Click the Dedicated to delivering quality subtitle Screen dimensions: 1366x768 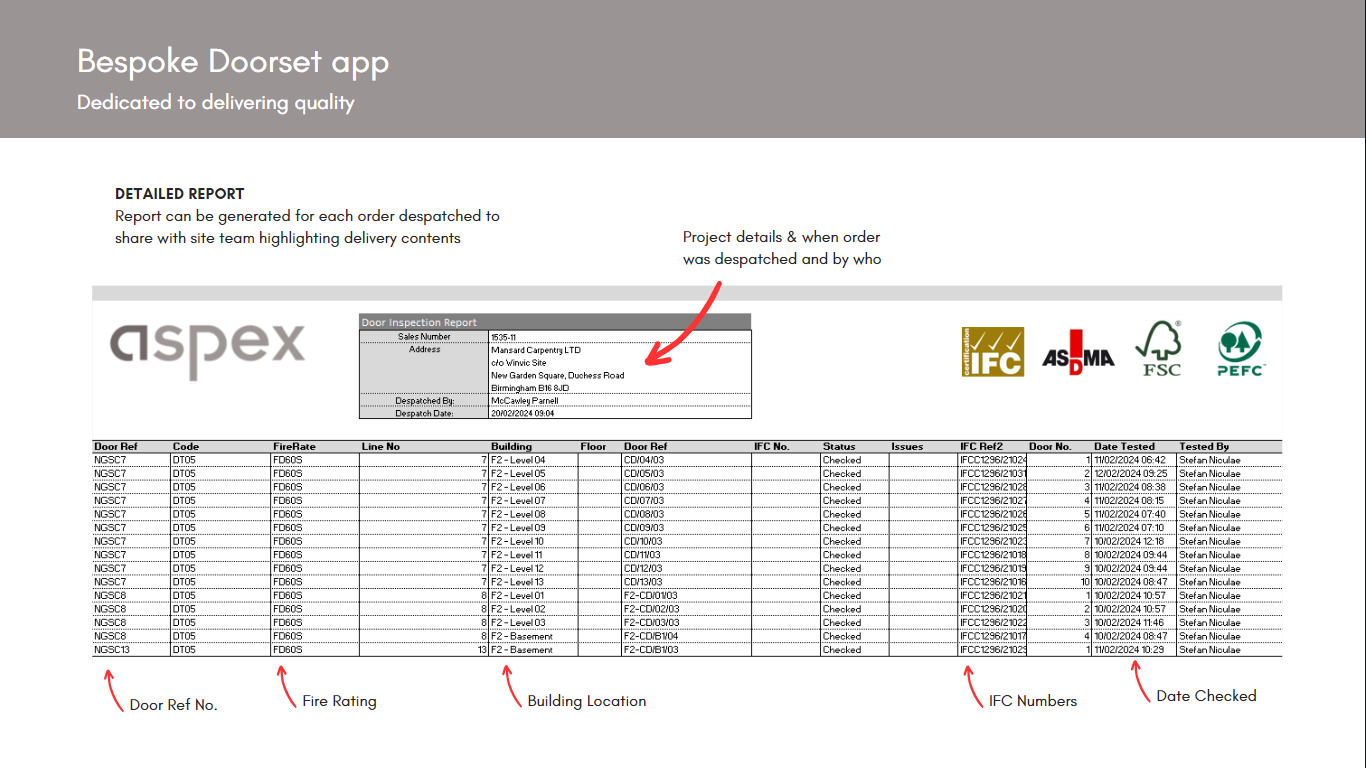point(216,102)
